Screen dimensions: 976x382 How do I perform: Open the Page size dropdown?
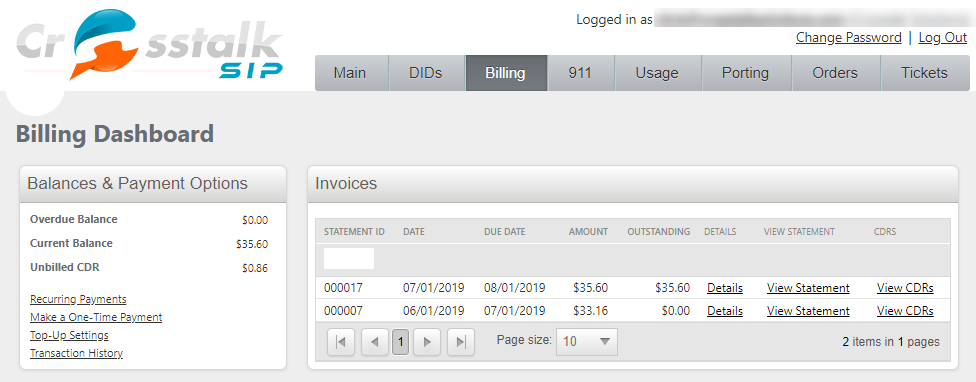pos(587,342)
